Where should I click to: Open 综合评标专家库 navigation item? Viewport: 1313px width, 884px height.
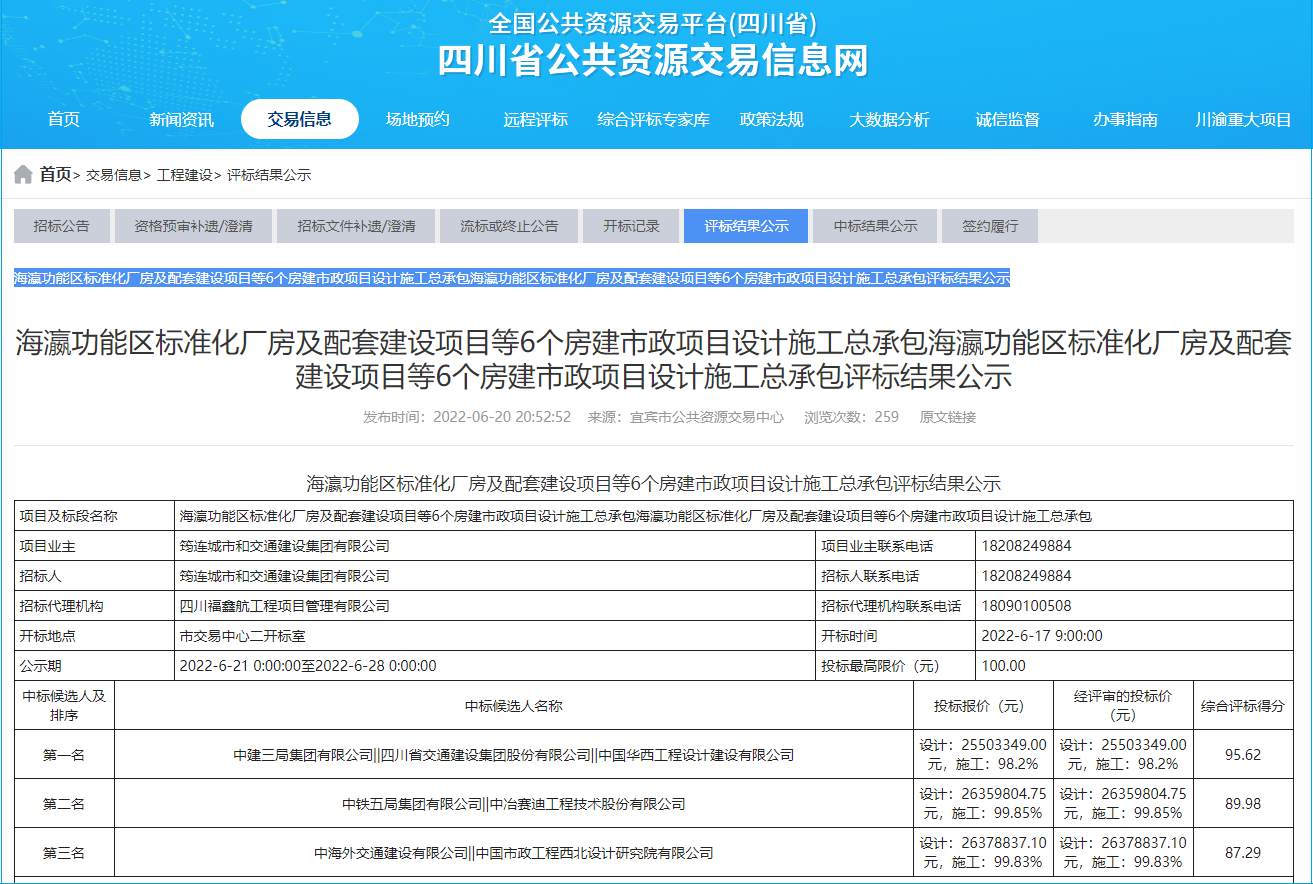click(653, 119)
